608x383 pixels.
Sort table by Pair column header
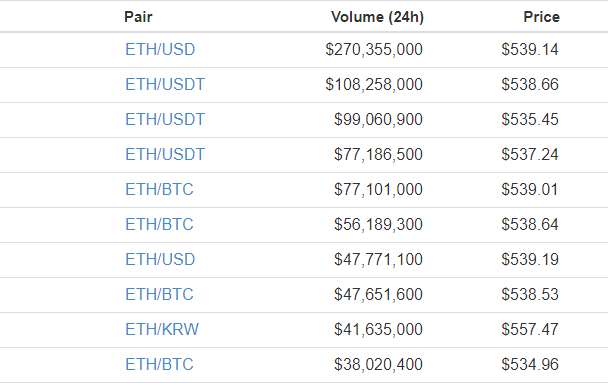[138, 17]
